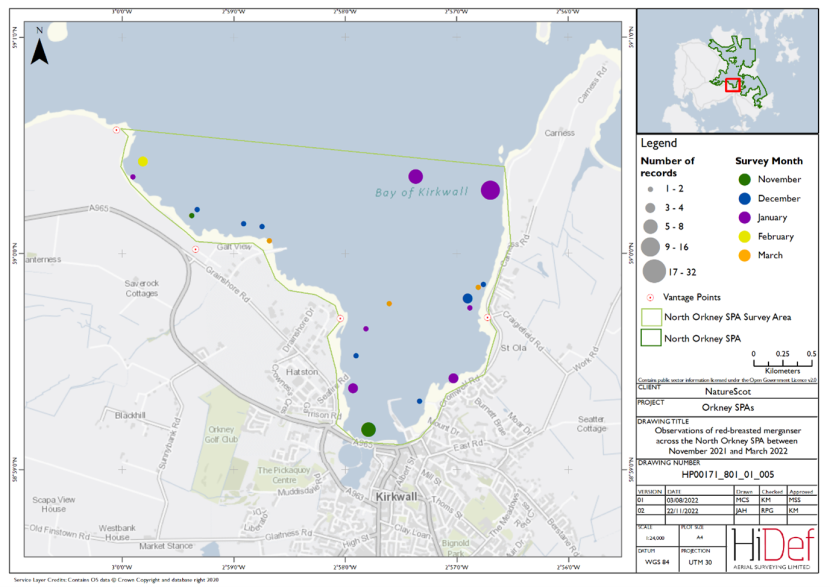Click the drawing number HP00171_801_01_005
830x587 pixels.
tap(727, 475)
